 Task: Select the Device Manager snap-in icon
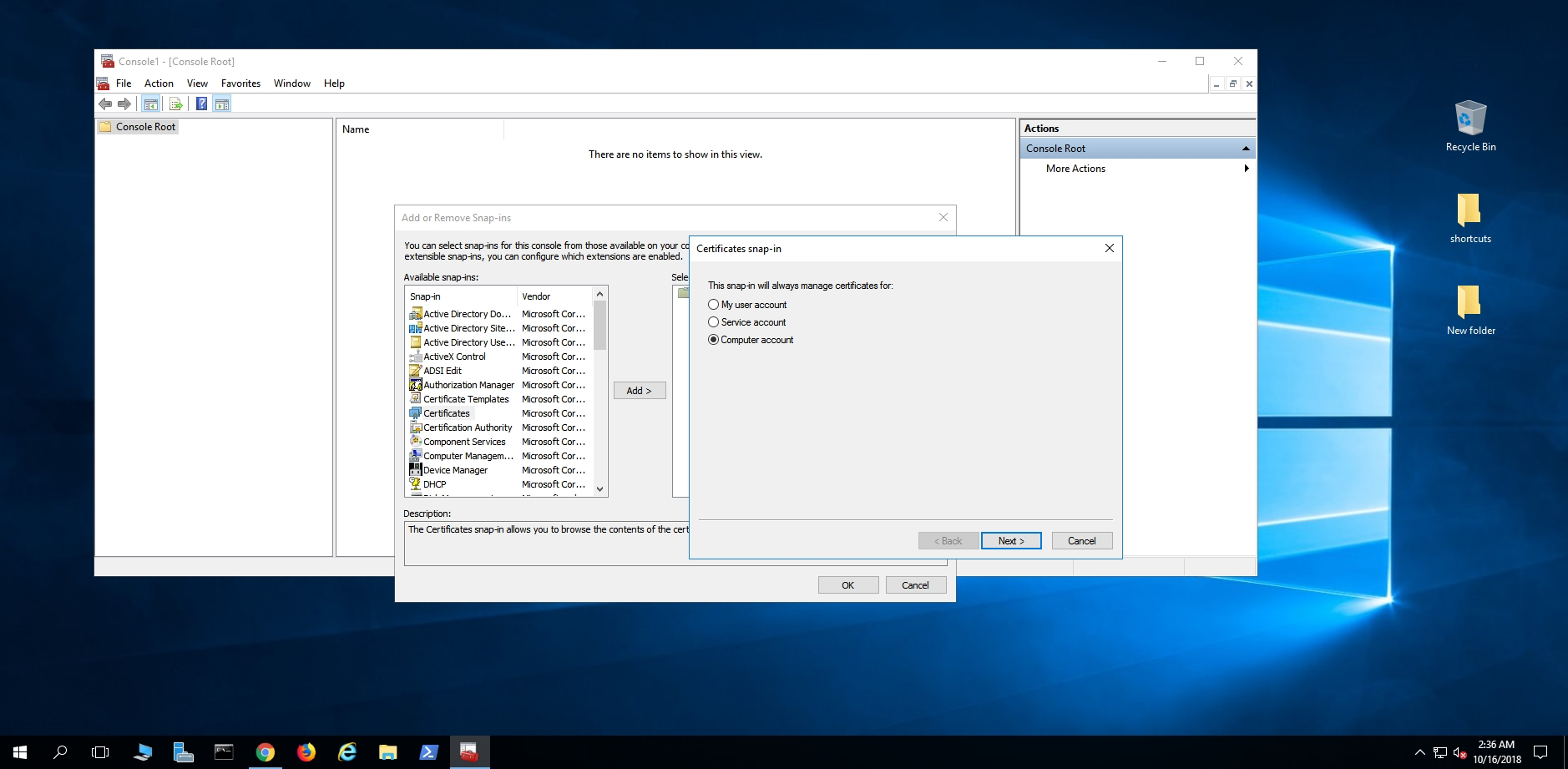point(416,470)
